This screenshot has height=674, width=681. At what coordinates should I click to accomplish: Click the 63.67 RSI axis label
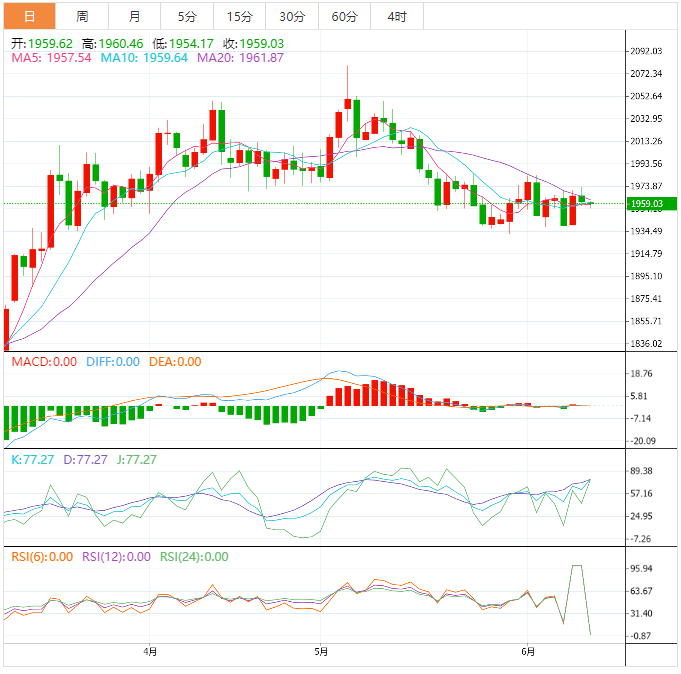(x=641, y=591)
